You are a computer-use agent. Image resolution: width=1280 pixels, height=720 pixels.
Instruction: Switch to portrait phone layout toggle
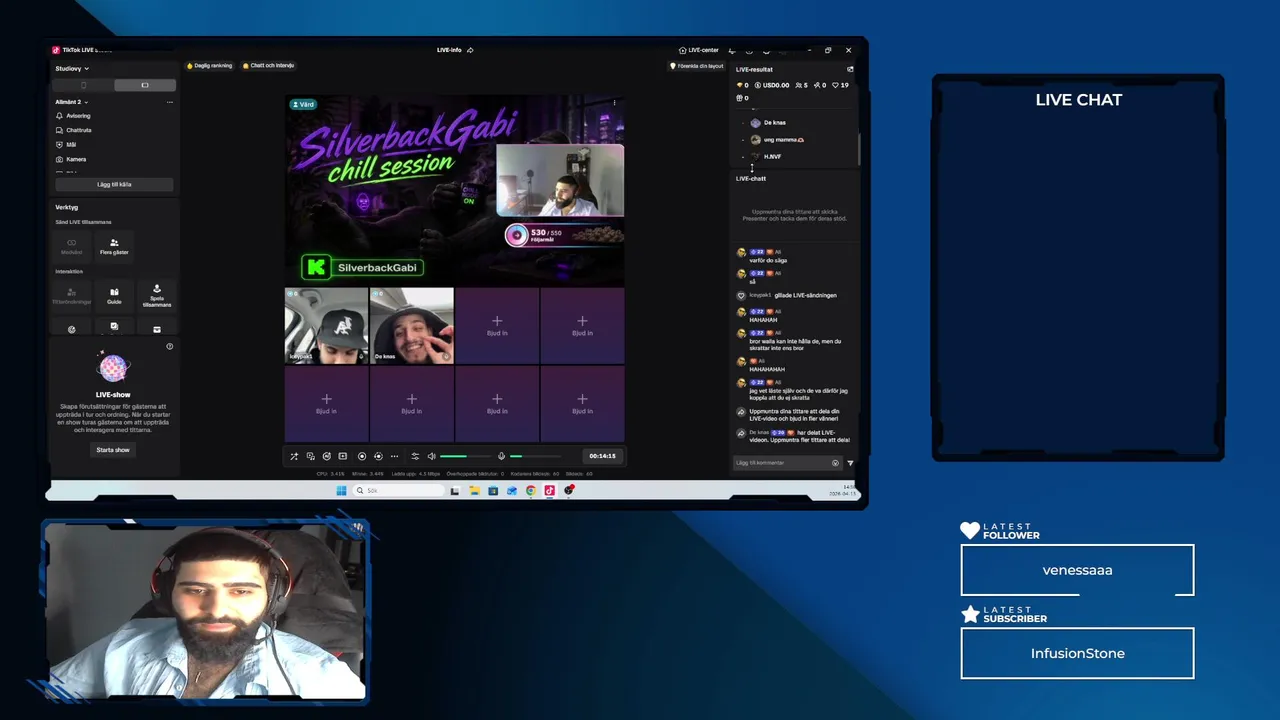pyautogui.click(x=84, y=85)
